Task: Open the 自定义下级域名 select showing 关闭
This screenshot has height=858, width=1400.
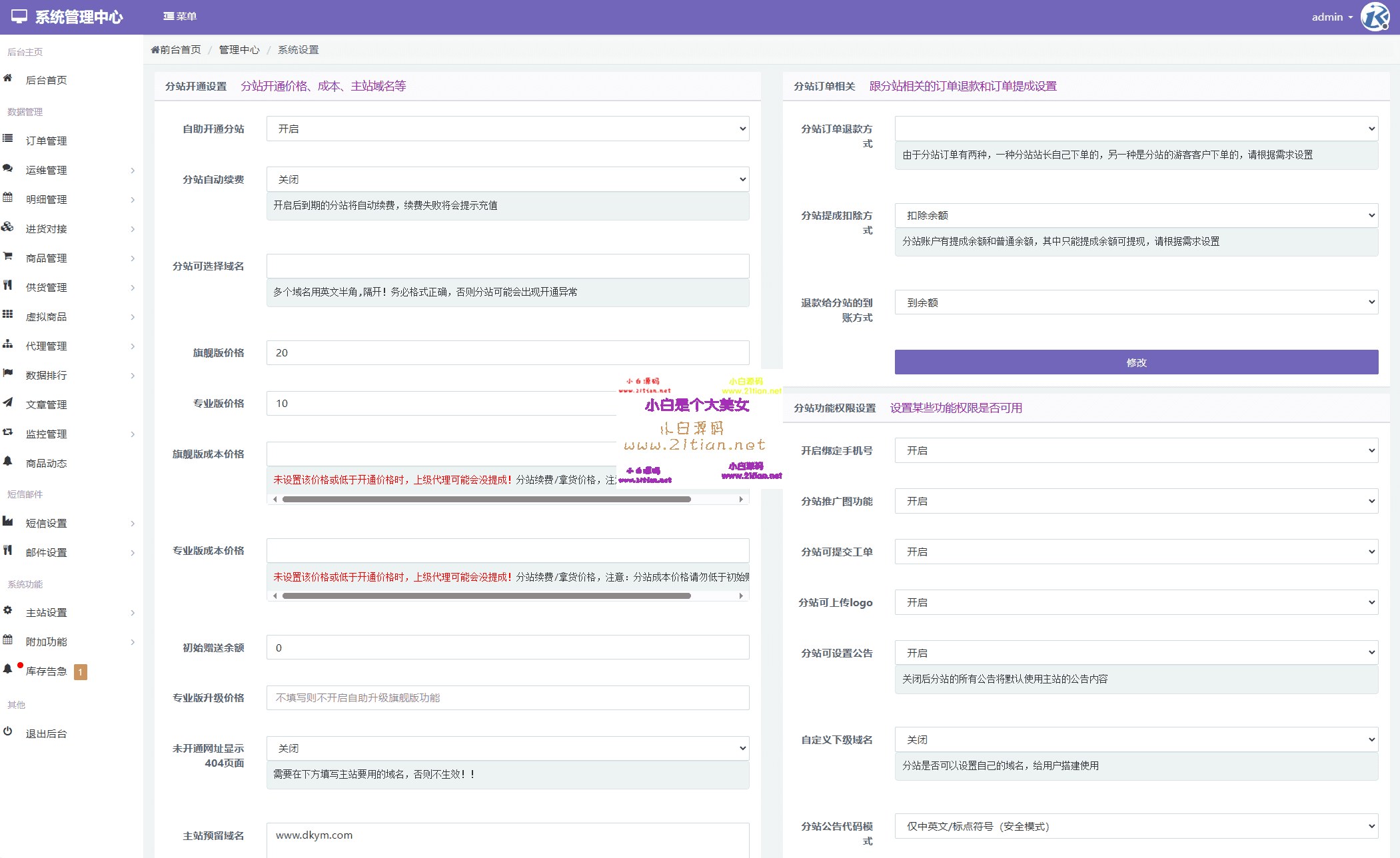Action: [x=1135, y=739]
